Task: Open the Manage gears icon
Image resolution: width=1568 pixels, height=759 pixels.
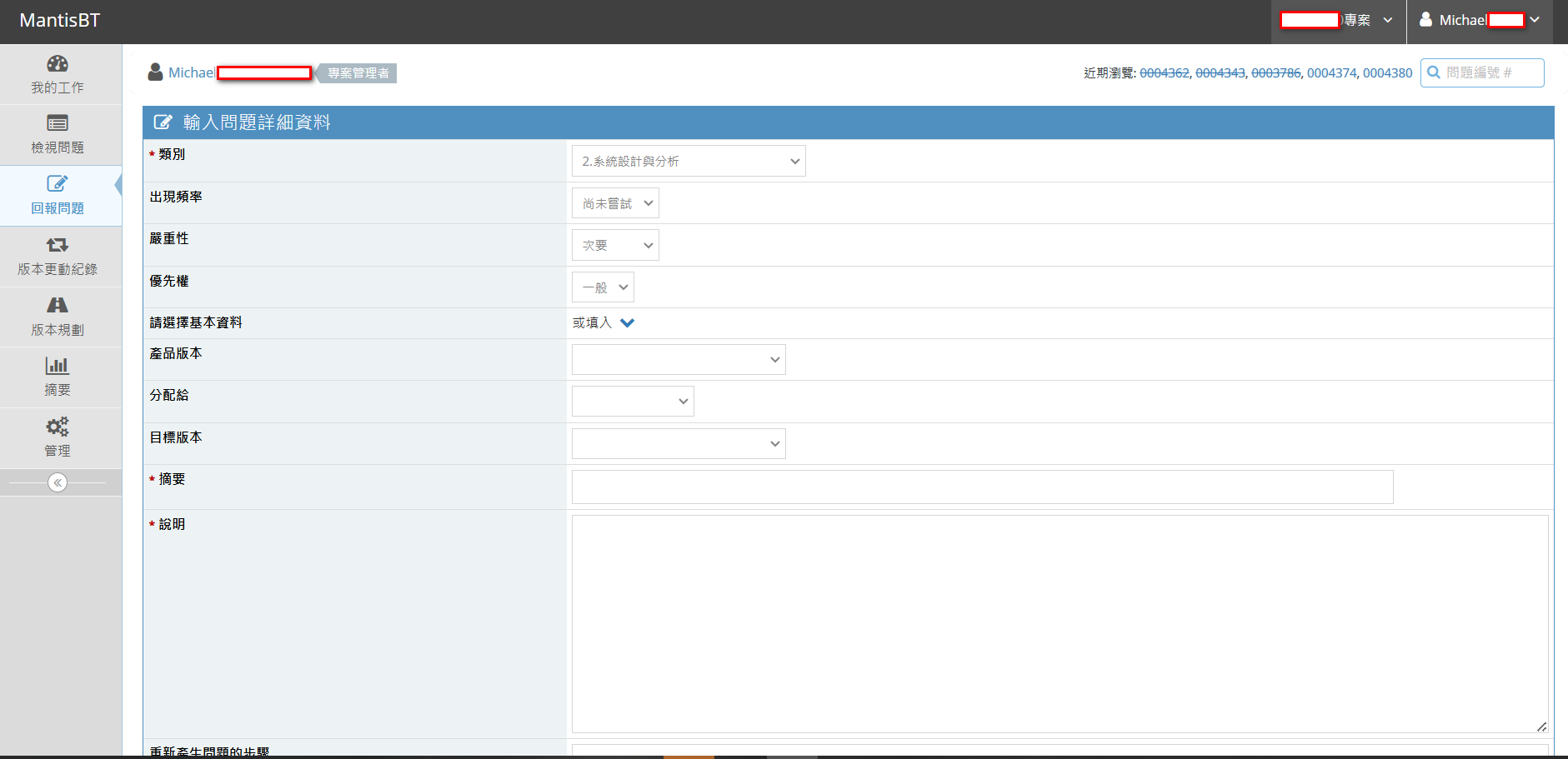Action: coord(58,427)
